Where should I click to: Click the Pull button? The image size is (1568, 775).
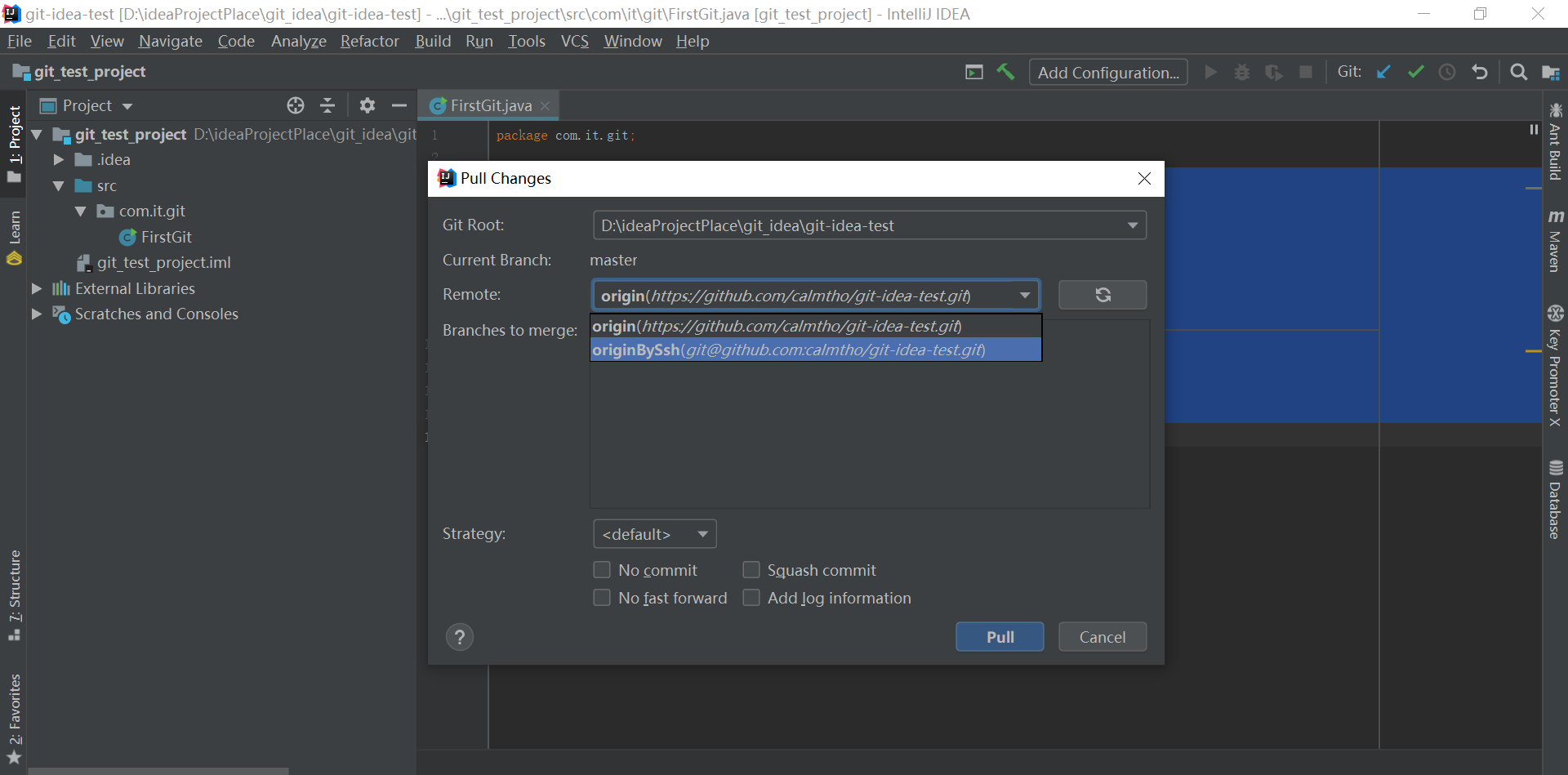(x=1000, y=637)
